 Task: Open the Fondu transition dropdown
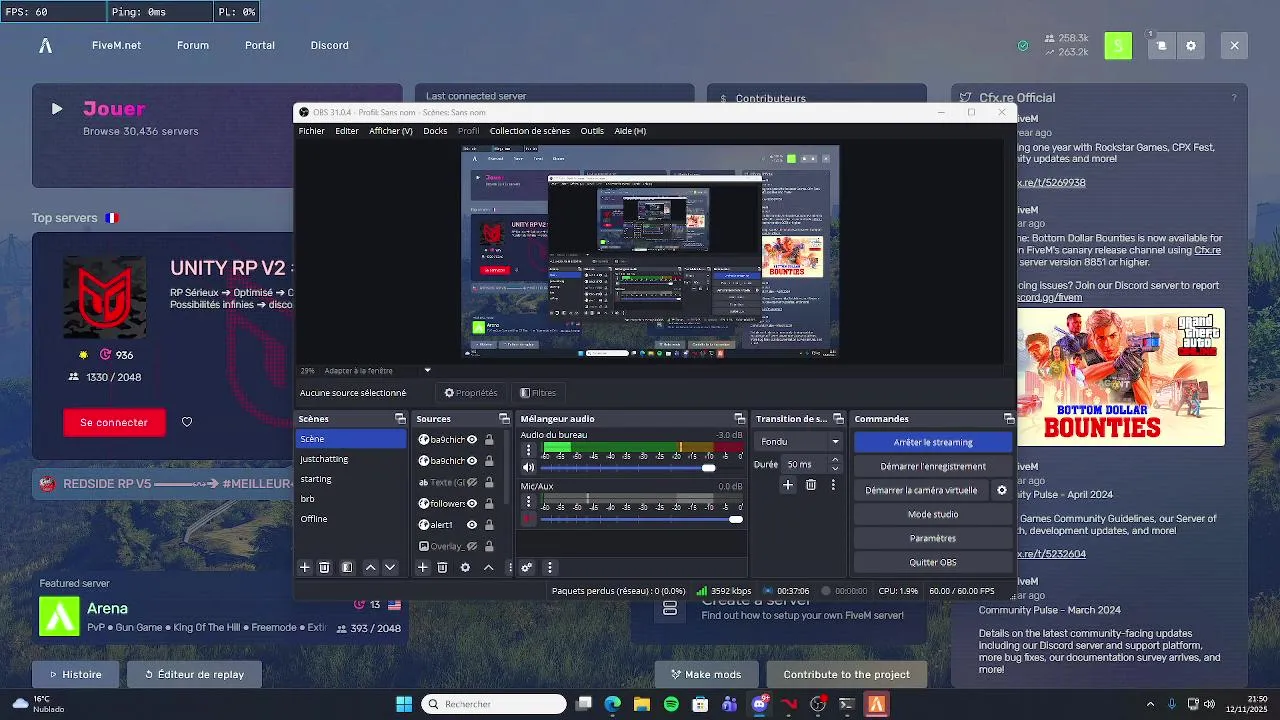[x=800, y=442]
